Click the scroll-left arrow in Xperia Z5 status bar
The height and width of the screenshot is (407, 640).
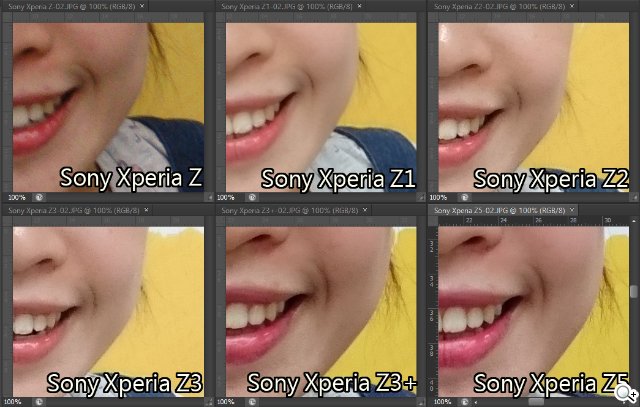[x=476, y=402]
